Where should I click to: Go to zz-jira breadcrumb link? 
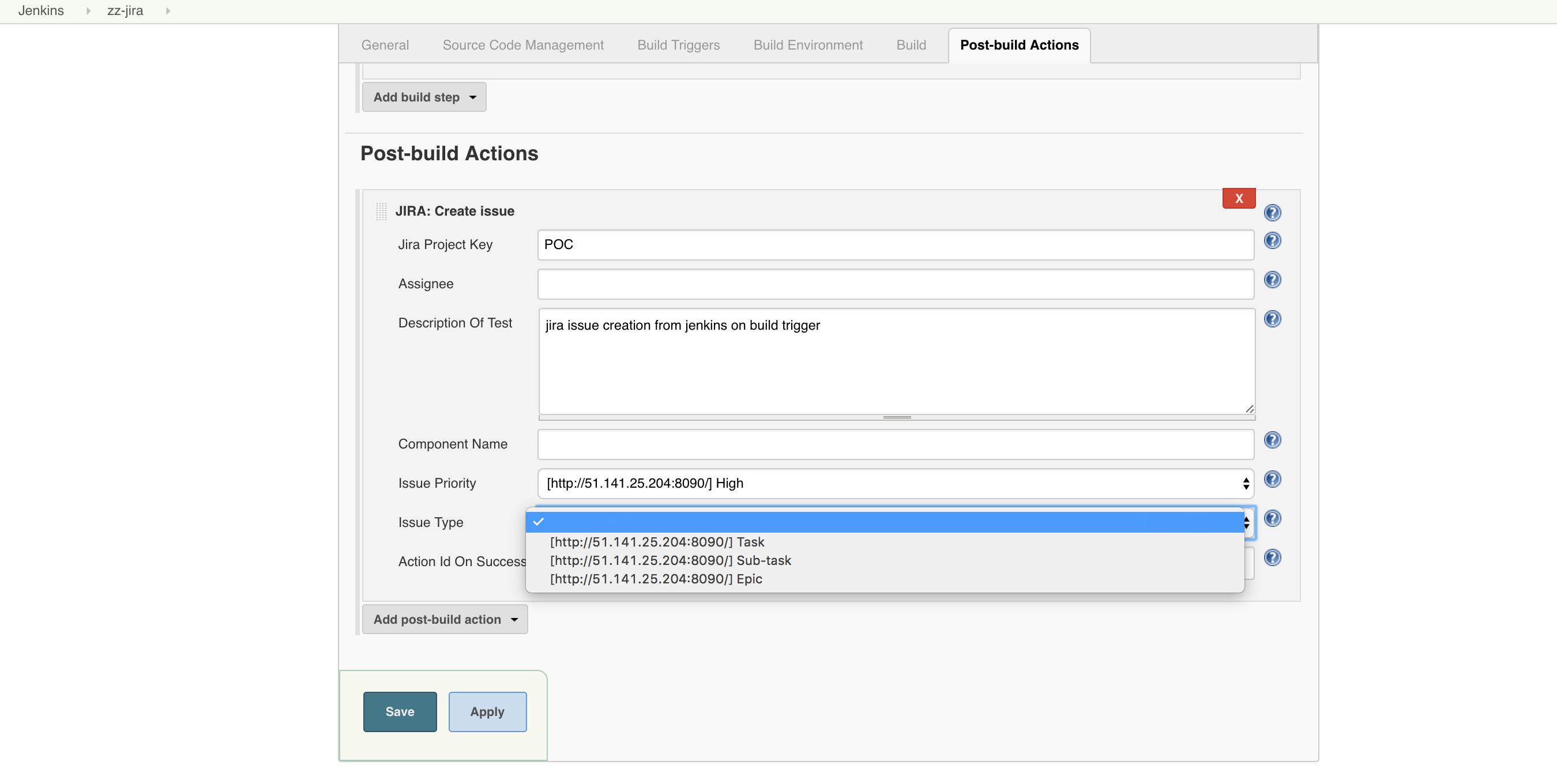[125, 11]
